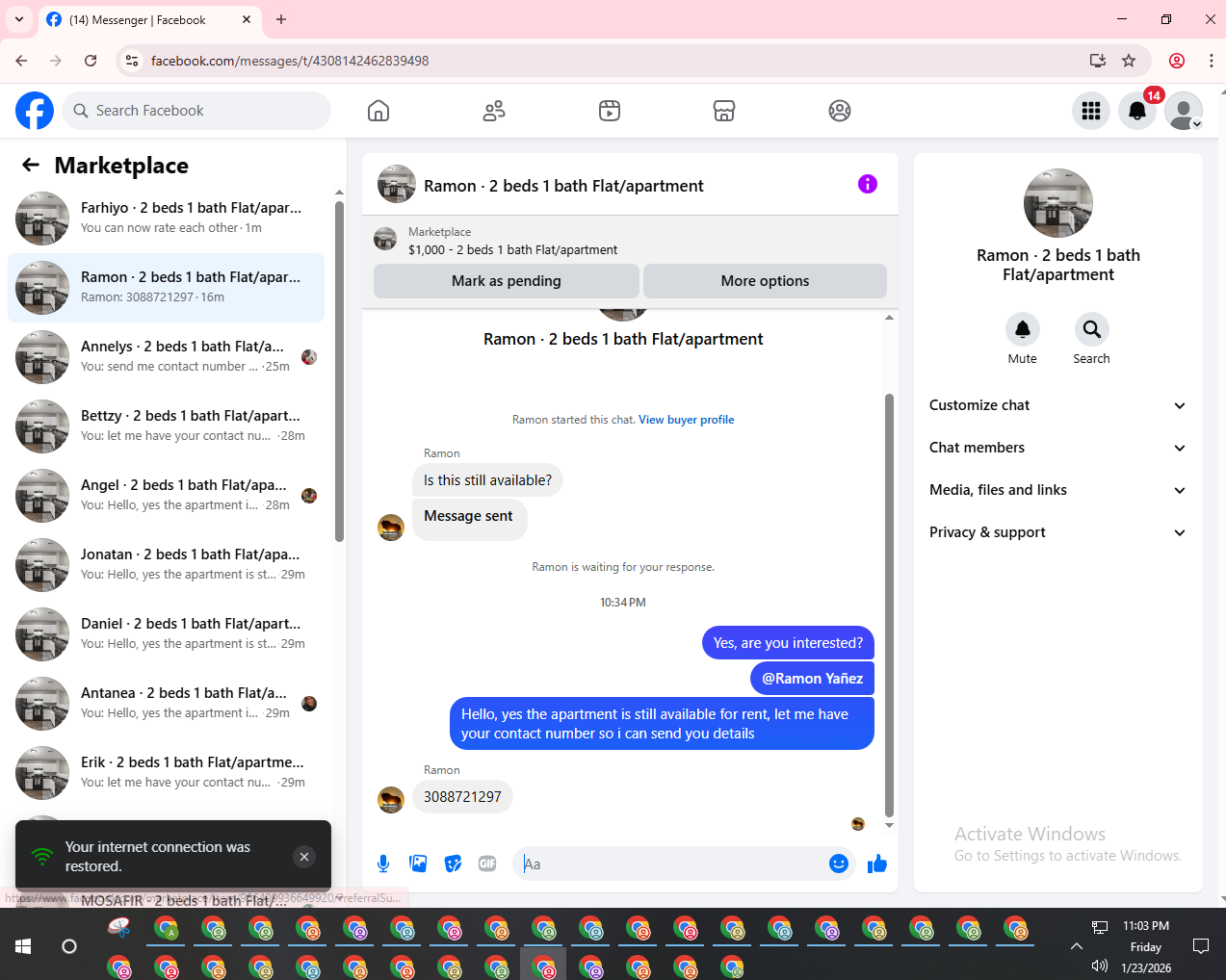
Task: Open Windows Cortana search circle
Action: tap(69, 946)
